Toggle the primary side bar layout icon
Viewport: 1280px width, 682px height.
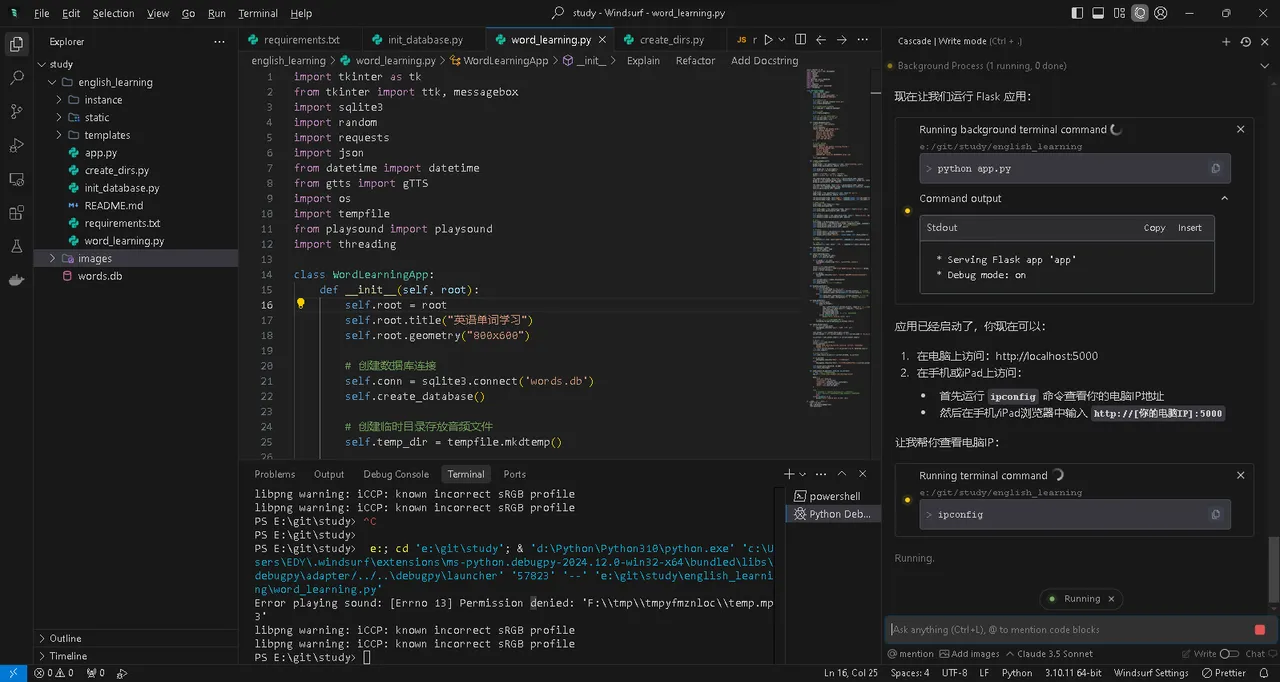pyautogui.click(x=1077, y=13)
